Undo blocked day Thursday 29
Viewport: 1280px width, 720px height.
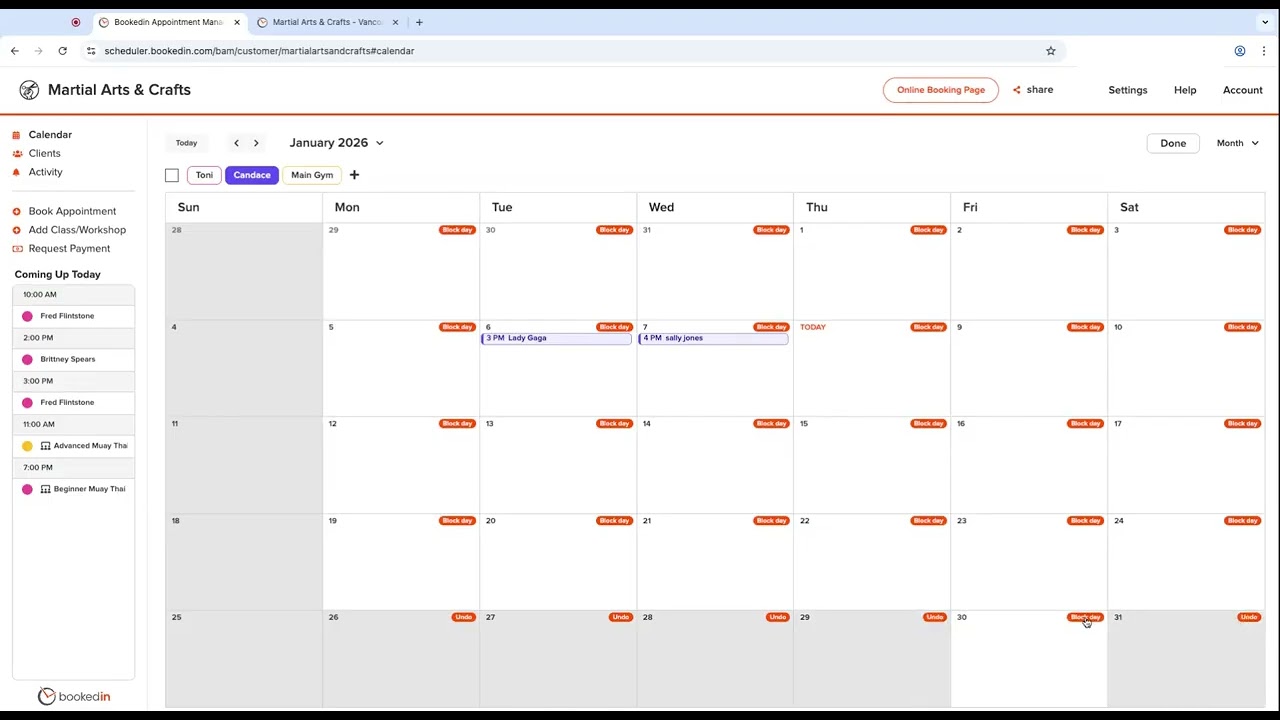(x=934, y=617)
